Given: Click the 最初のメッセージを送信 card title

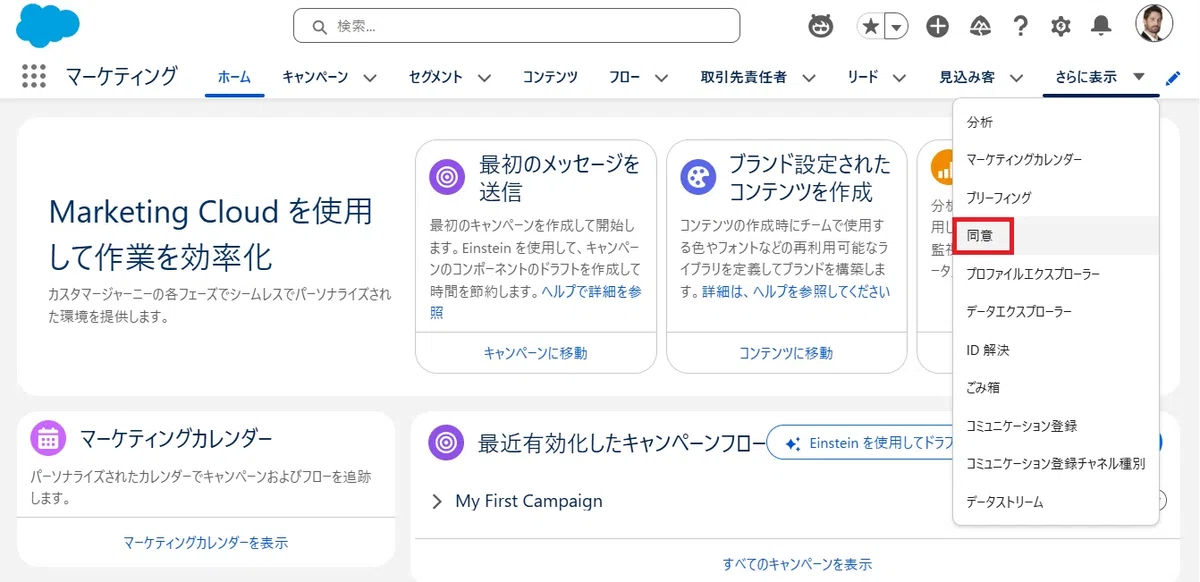Looking at the screenshot, I should (559, 177).
